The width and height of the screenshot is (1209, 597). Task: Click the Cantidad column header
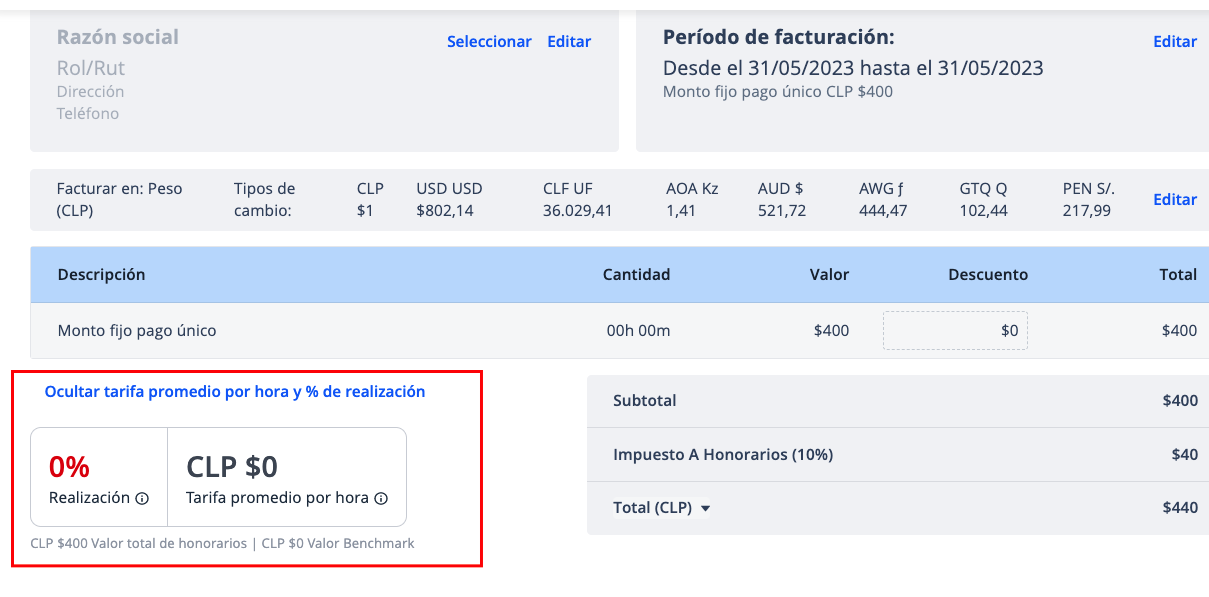point(636,274)
